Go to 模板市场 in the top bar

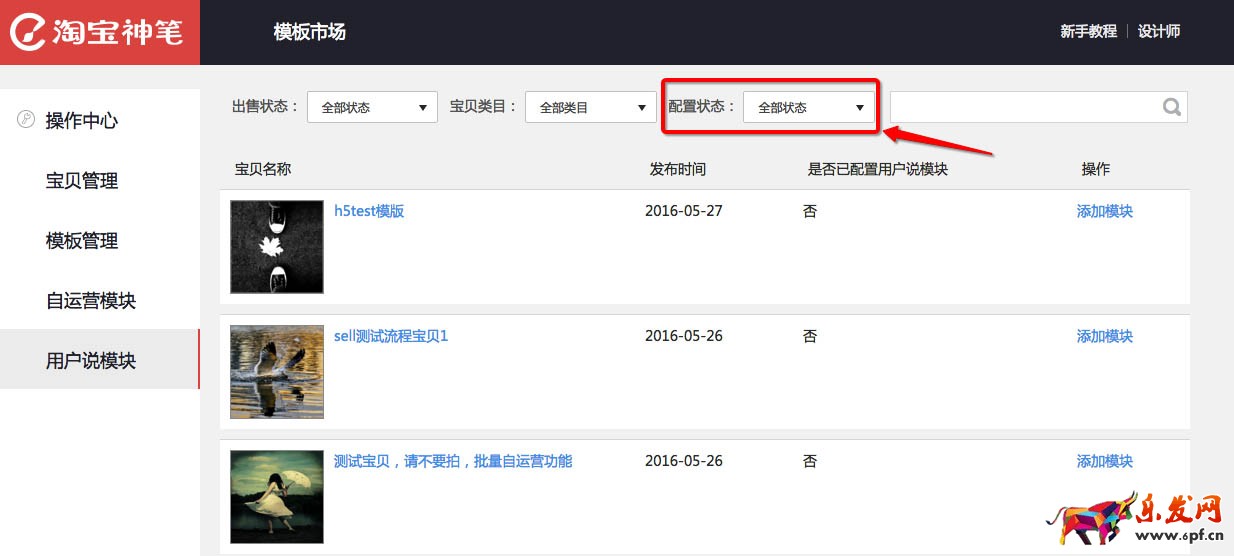(x=309, y=32)
